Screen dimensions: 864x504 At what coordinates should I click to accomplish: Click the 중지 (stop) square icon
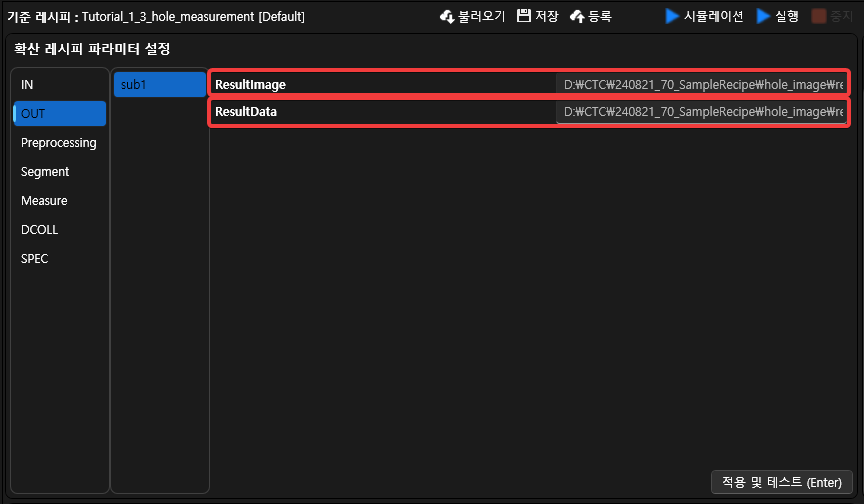point(819,16)
